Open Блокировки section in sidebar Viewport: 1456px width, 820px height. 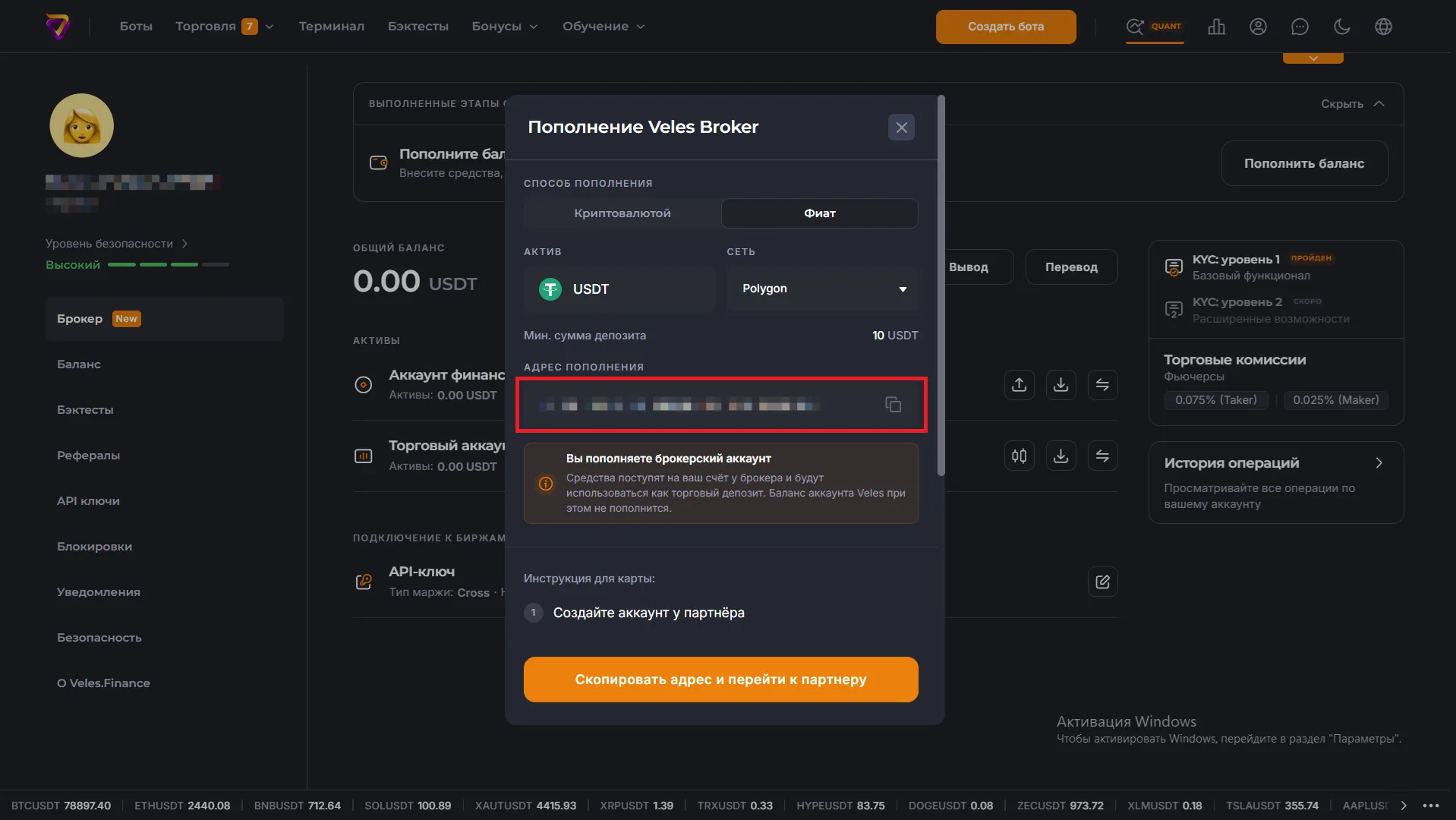(x=94, y=547)
